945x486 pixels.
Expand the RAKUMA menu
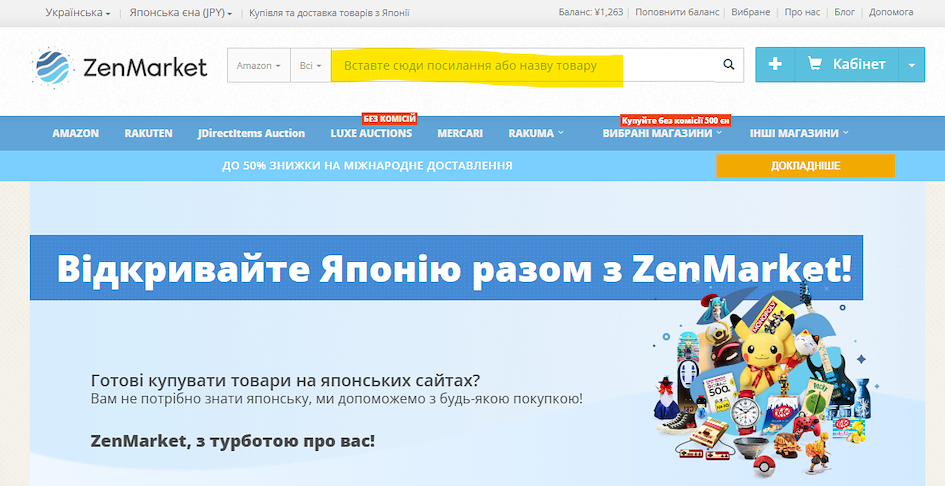pyautogui.click(x=536, y=133)
